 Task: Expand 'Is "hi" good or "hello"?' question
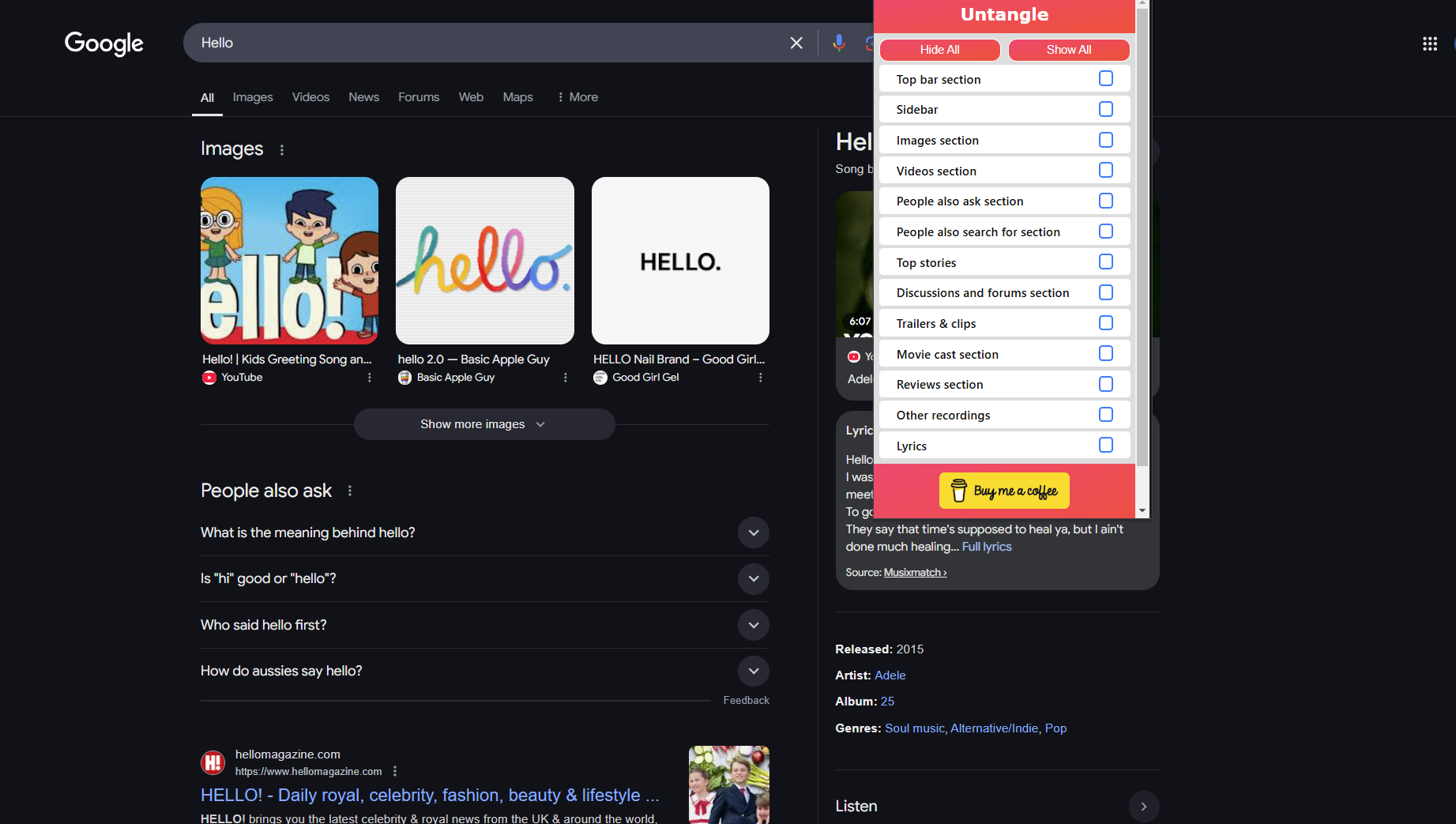(753, 578)
